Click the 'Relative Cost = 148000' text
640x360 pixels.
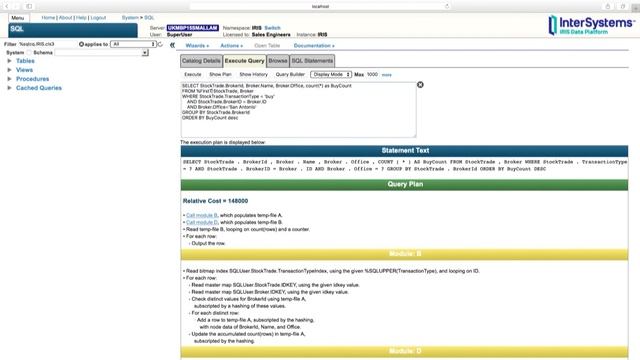[216, 201]
